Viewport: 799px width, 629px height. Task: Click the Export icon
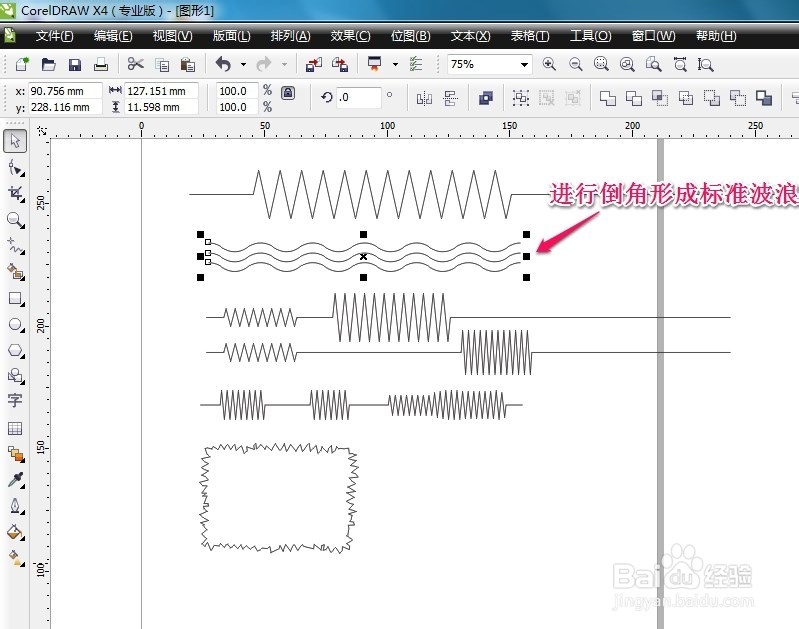(x=340, y=64)
